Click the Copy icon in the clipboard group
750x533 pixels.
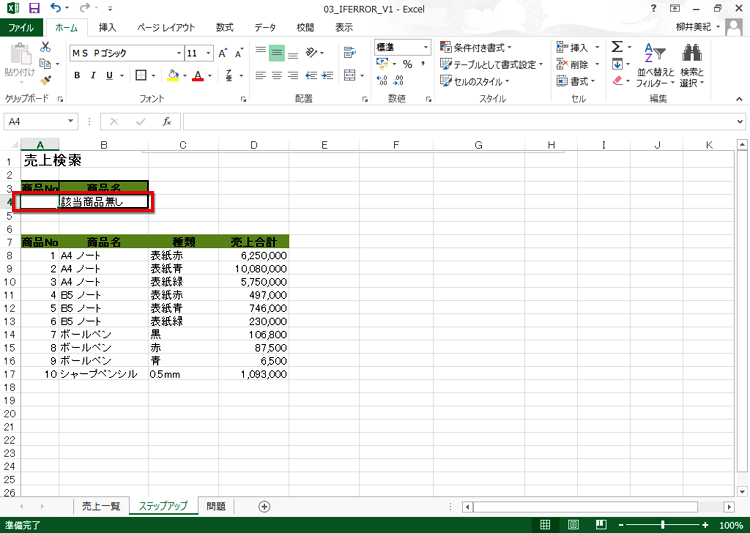click(45, 64)
